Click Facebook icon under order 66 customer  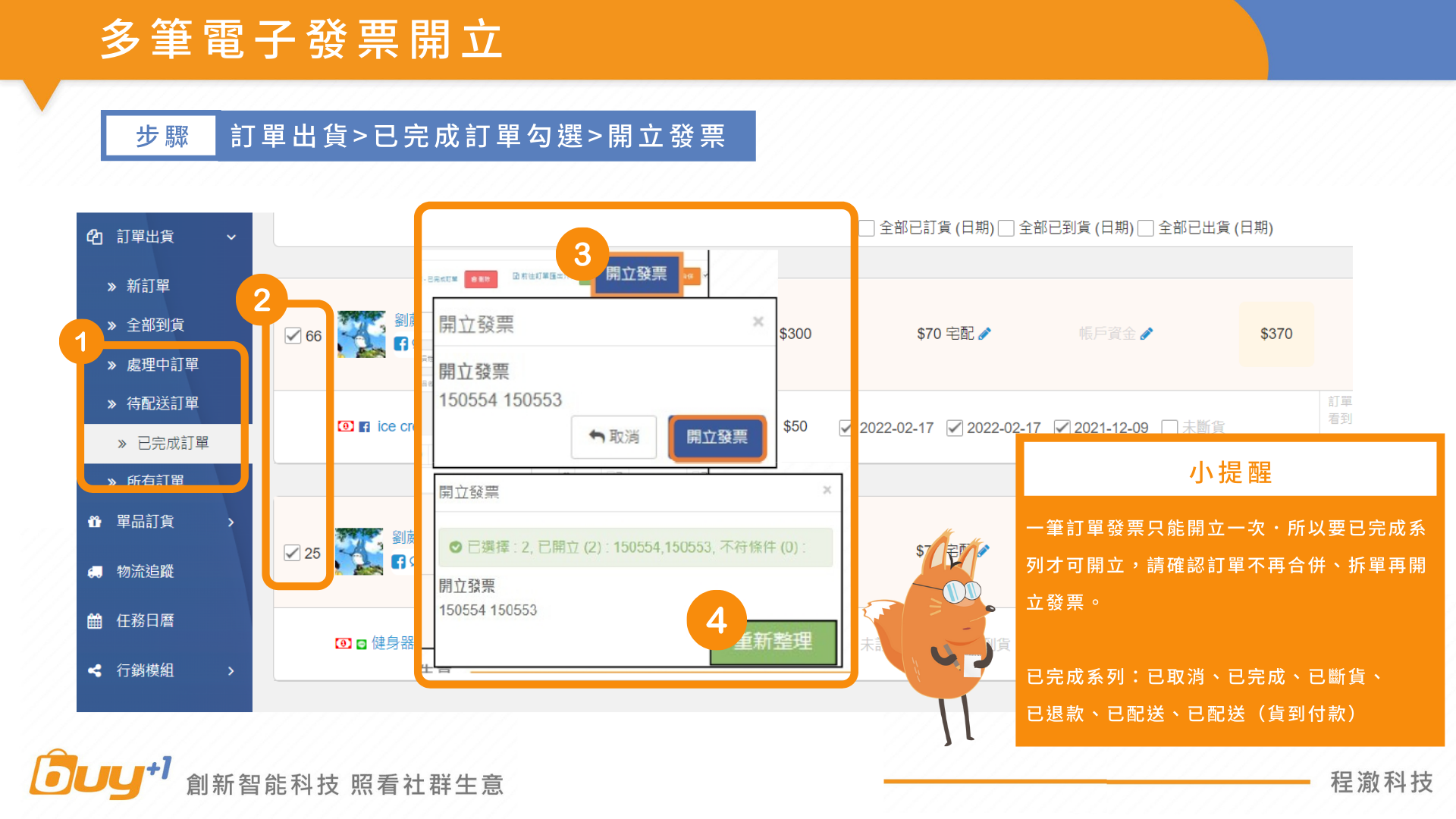click(x=401, y=344)
